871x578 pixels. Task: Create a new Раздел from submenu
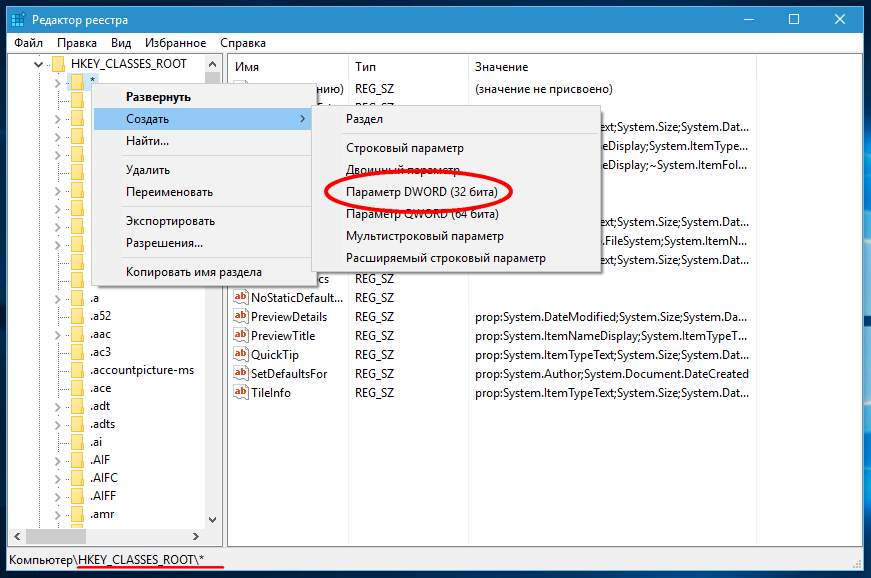(x=455, y=119)
